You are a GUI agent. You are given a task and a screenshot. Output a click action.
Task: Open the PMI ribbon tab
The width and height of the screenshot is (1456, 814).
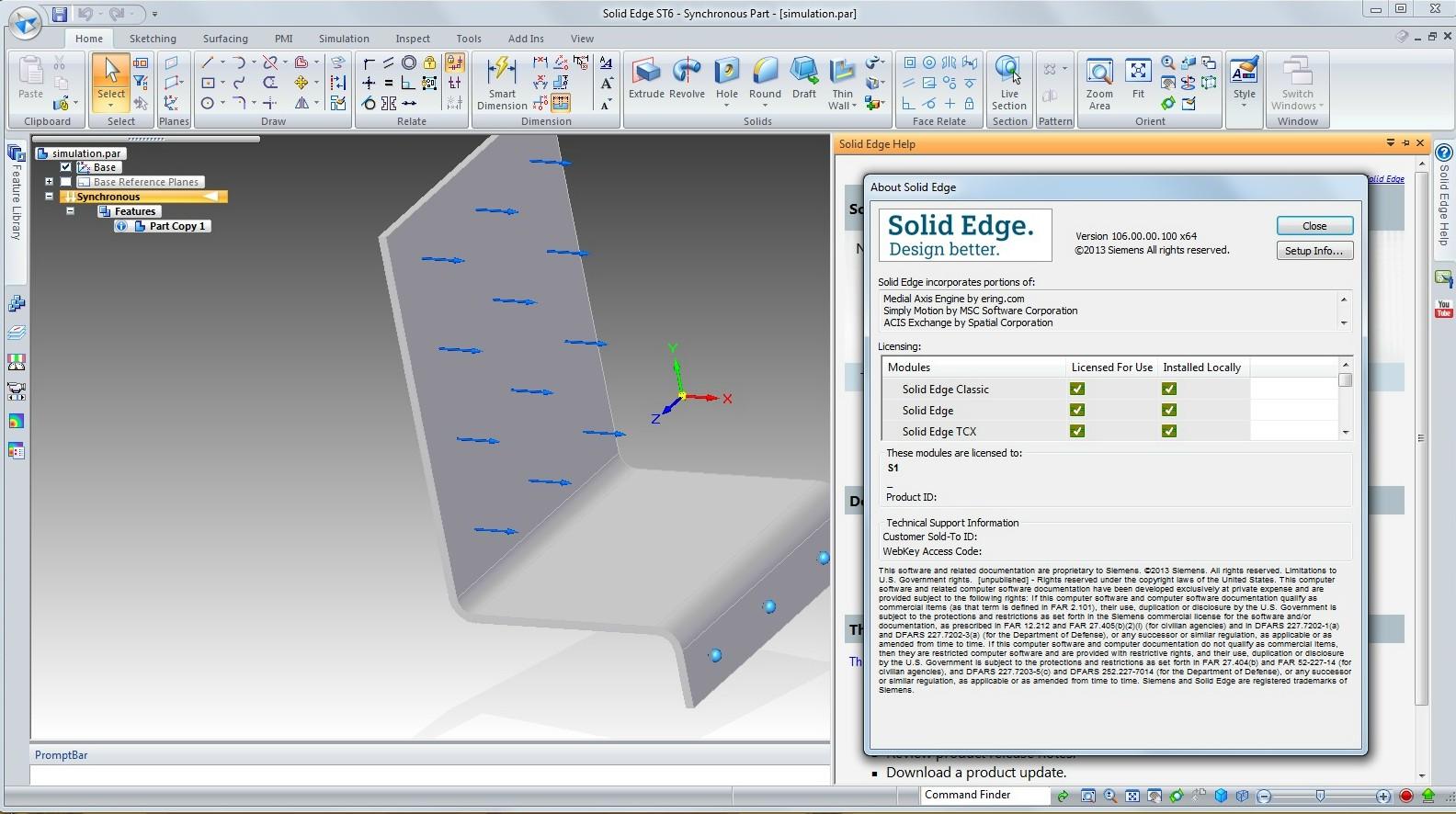click(x=283, y=39)
